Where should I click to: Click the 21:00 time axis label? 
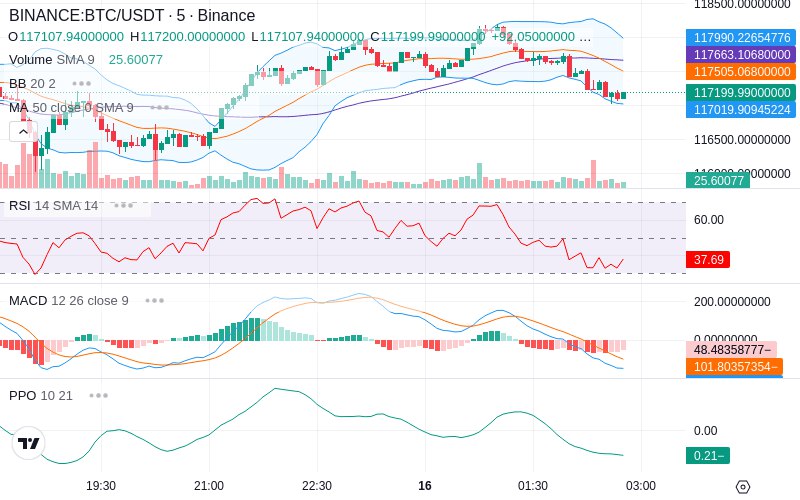209,486
